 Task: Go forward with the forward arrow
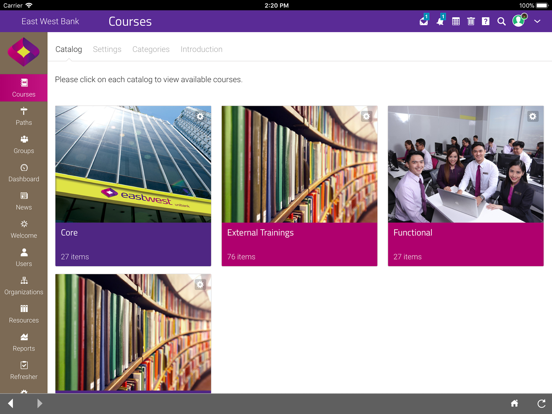pyautogui.click(x=39, y=403)
